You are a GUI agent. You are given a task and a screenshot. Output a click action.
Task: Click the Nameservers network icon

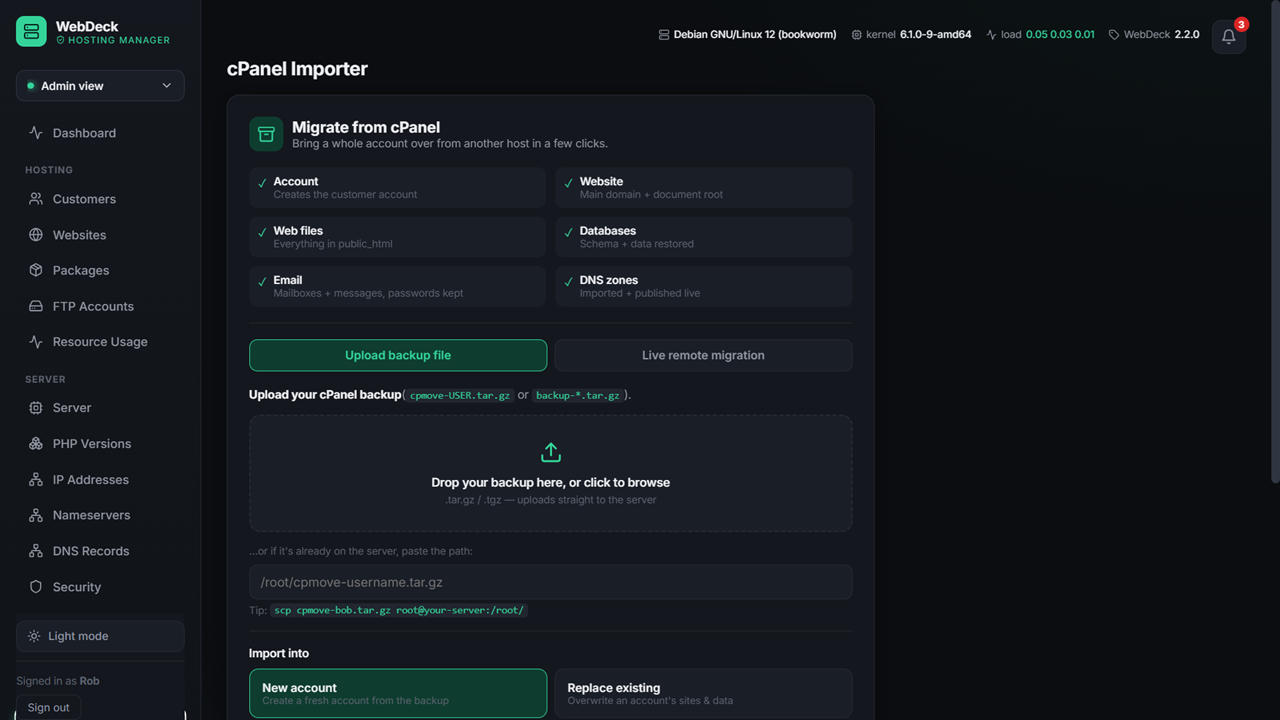36,515
